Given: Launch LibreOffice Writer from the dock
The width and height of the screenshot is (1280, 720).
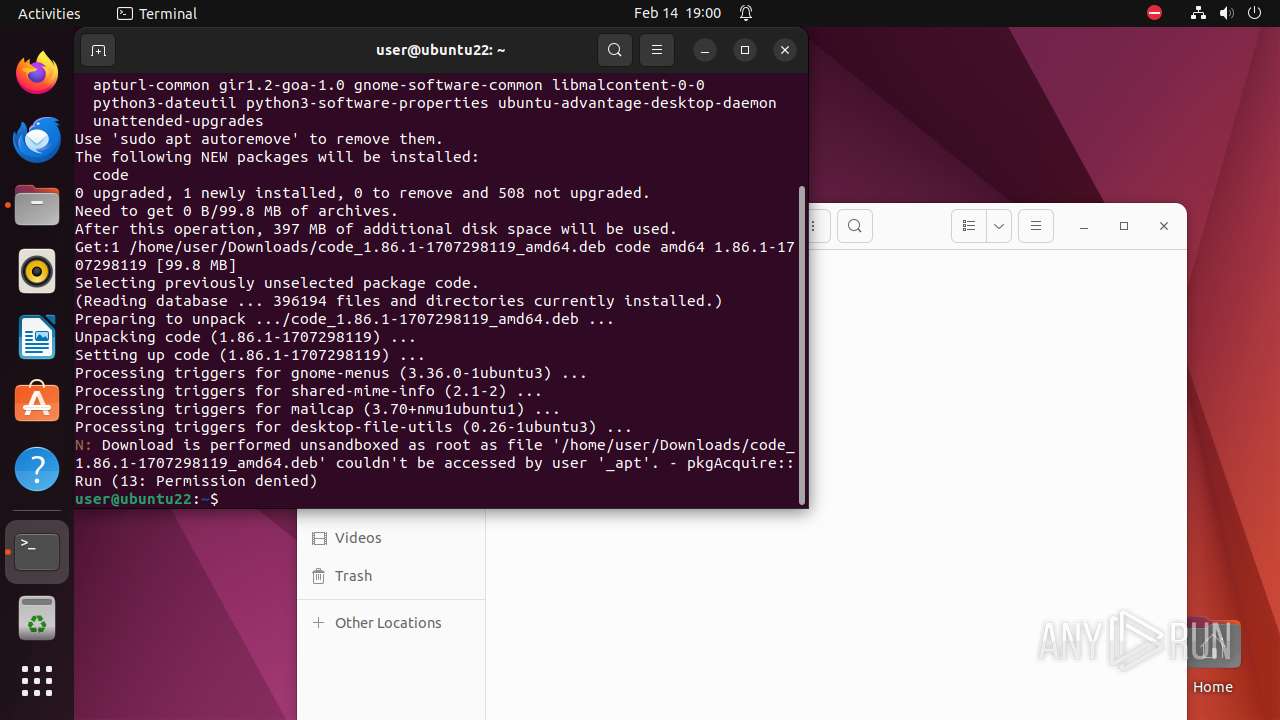Looking at the screenshot, I should [37, 337].
